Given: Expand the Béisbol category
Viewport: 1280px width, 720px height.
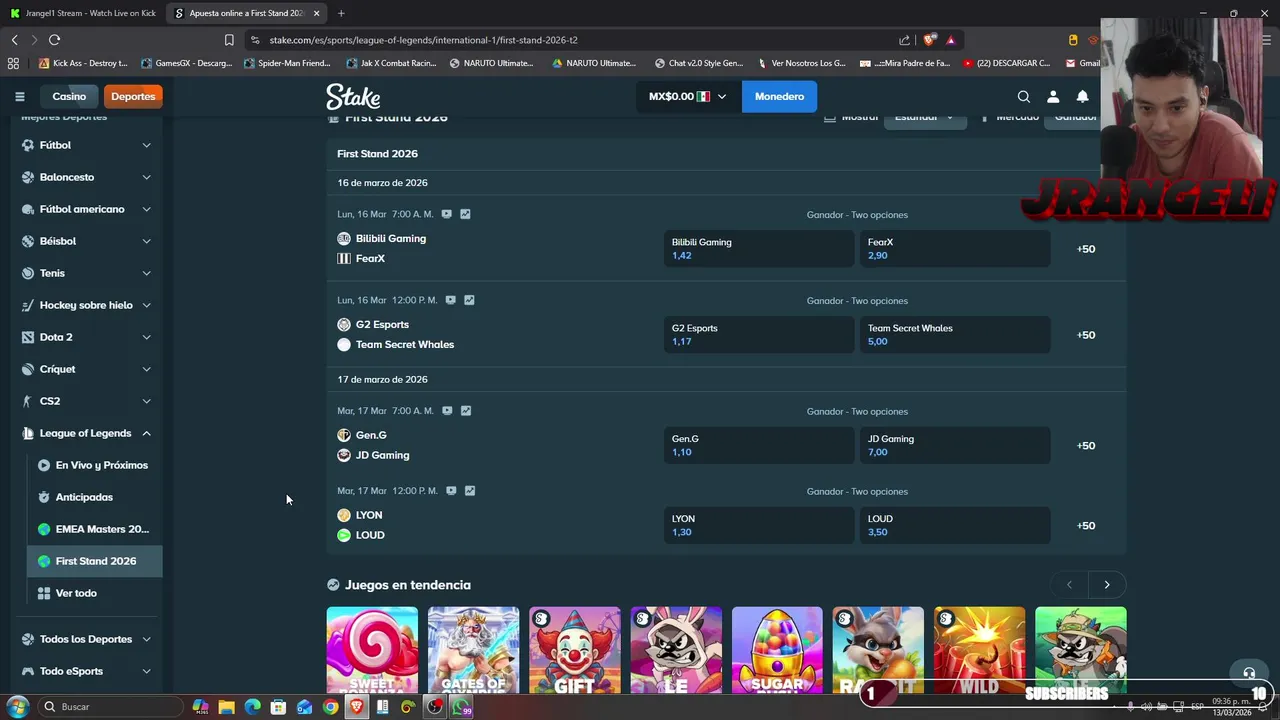Looking at the screenshot, I should pyautogui.click(x=86, y=241).
